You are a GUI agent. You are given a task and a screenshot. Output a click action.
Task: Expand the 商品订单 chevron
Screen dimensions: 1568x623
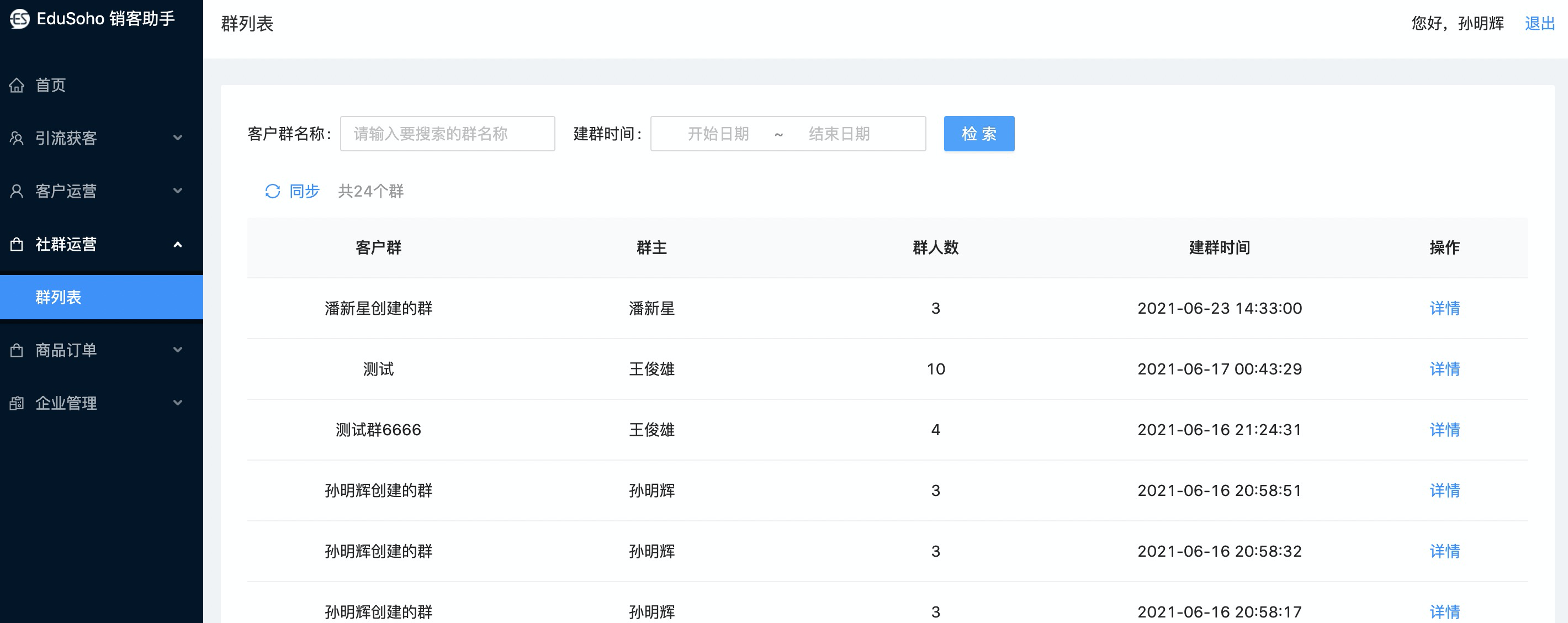click(x=178, y=350)
